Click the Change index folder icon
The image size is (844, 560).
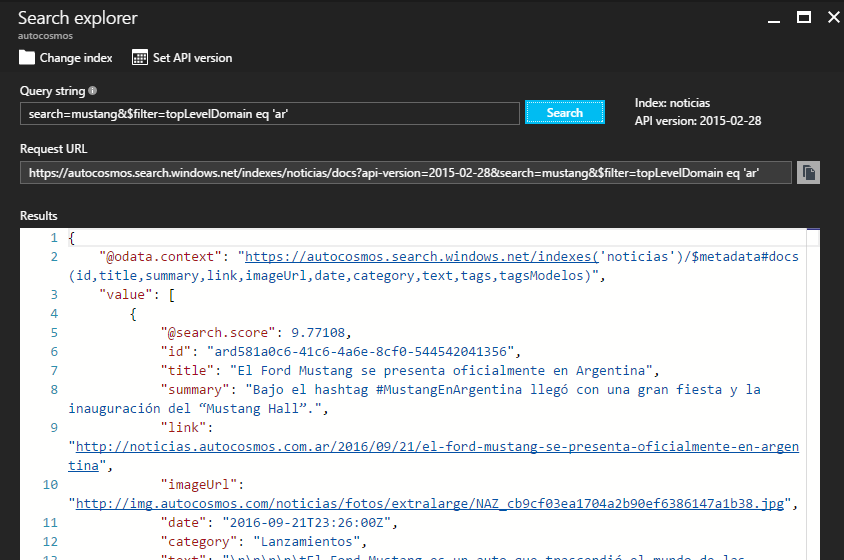26,58
